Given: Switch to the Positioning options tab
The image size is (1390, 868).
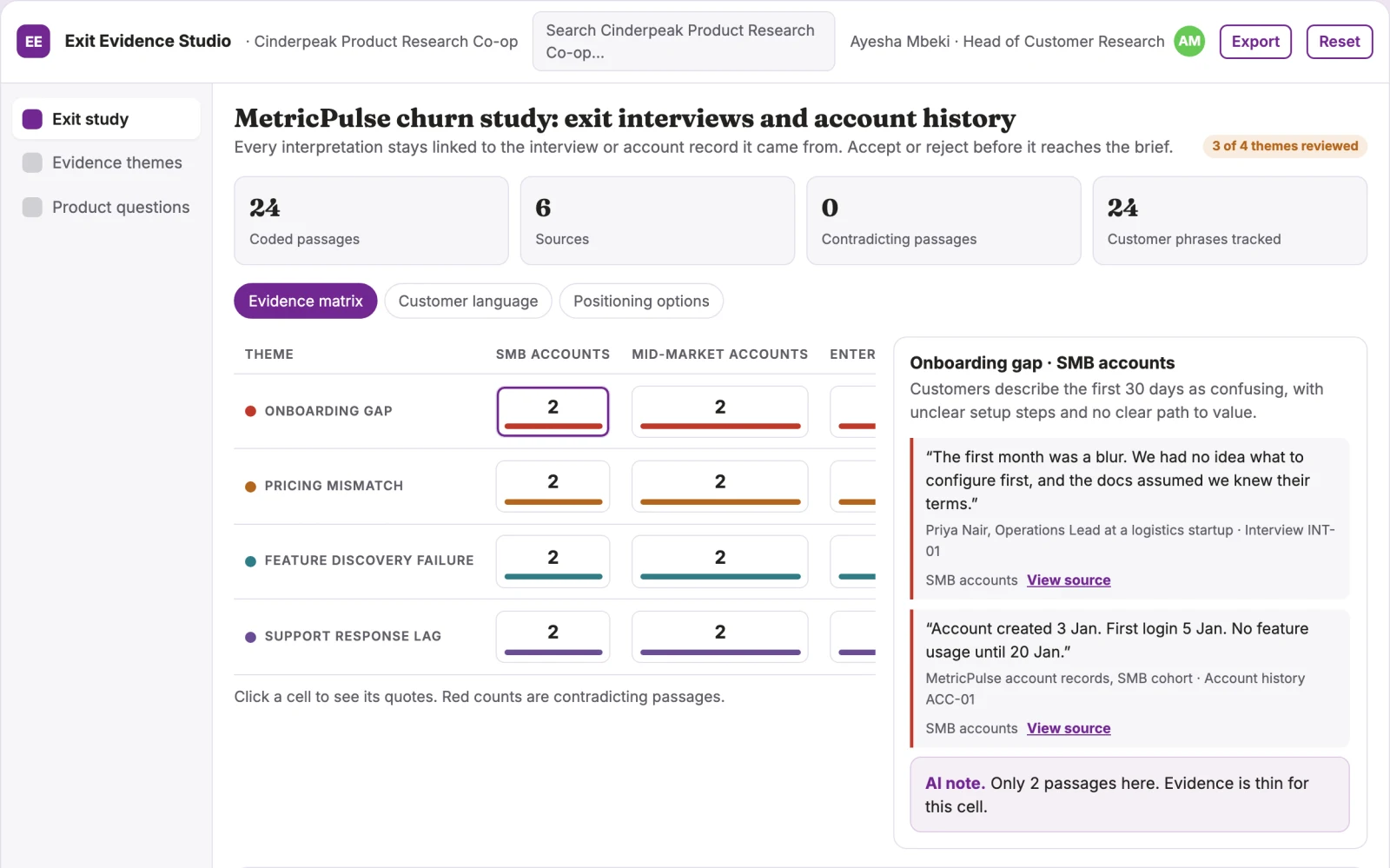Looking at the screenshot, I should 641,301.
